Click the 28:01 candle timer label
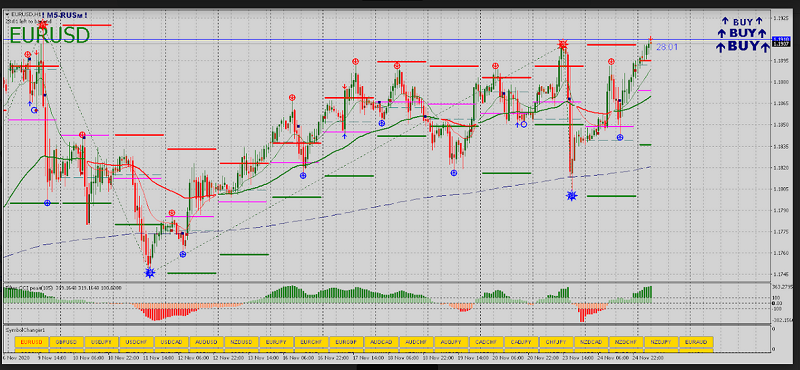Screen dimensions: 800x370 coord(667,47)
